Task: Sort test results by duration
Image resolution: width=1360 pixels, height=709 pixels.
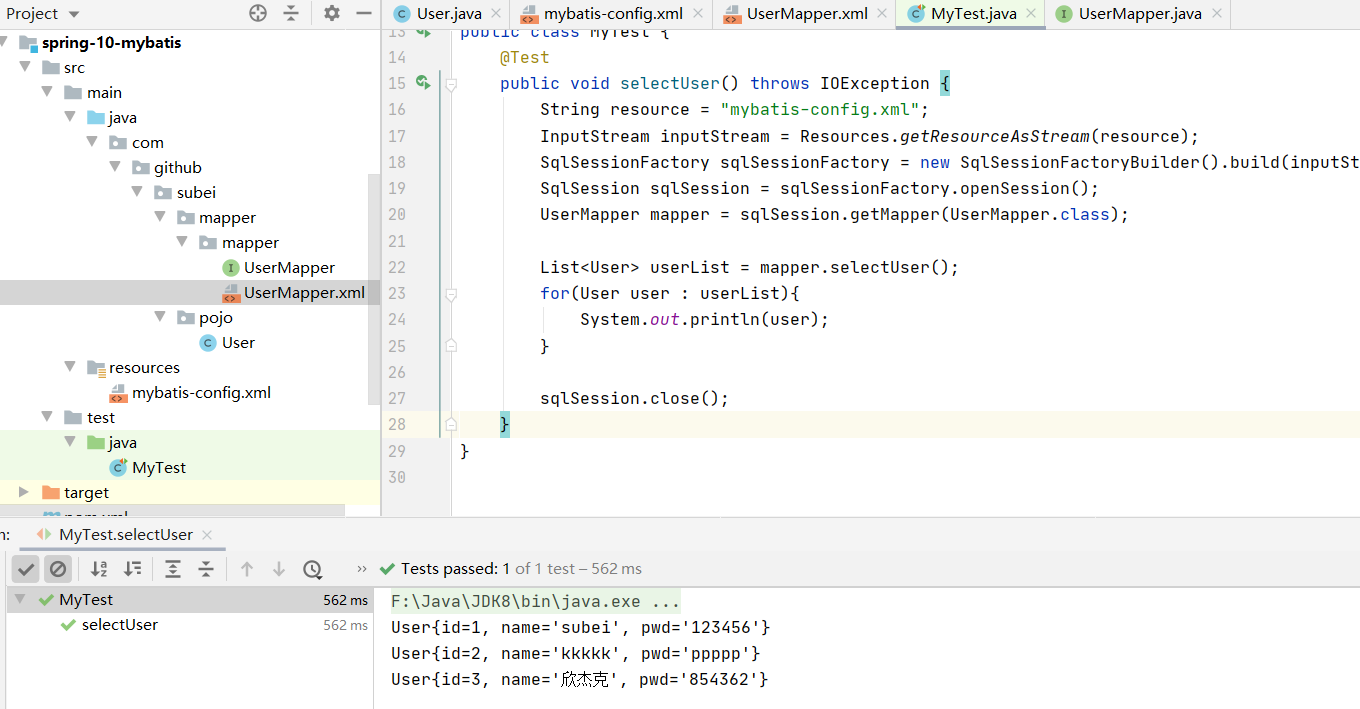Action: [x=132, y=569]
